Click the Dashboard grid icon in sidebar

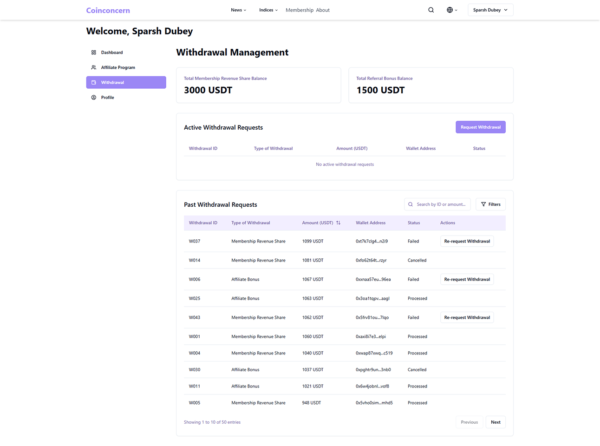click(94, 52)
